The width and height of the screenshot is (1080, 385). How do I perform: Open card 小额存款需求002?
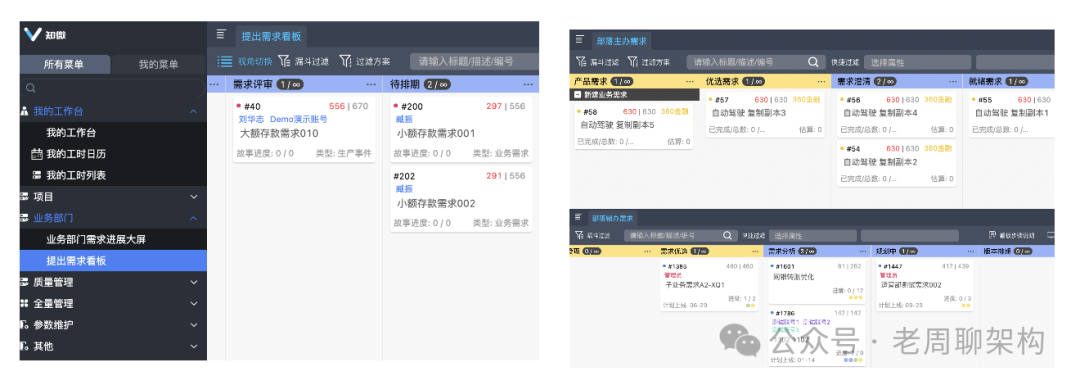click(x=461, y=200)
